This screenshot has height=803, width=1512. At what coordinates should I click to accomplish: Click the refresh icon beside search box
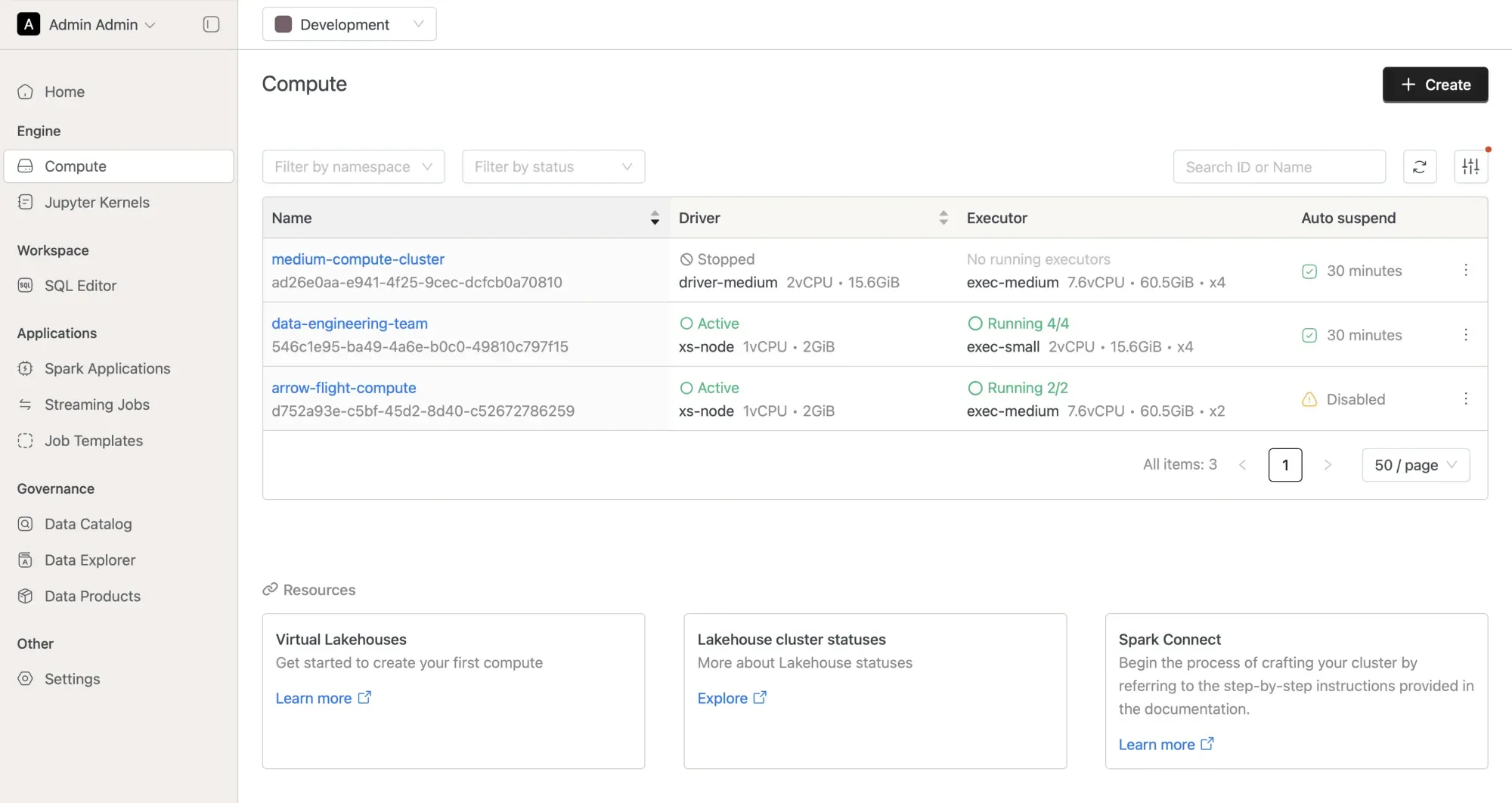coord(1419,167)
